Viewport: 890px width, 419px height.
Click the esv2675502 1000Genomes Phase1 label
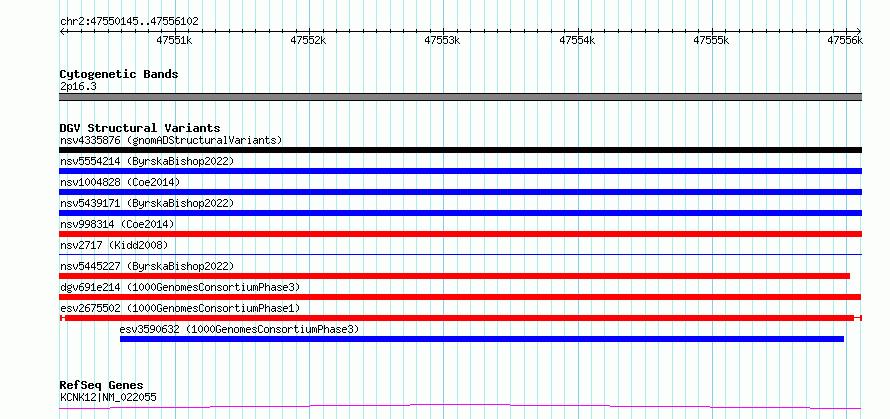coord(180,308)
